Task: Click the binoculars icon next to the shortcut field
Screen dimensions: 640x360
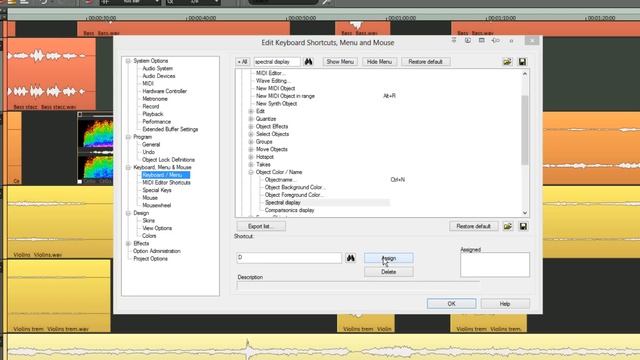Action: (351, 258)
